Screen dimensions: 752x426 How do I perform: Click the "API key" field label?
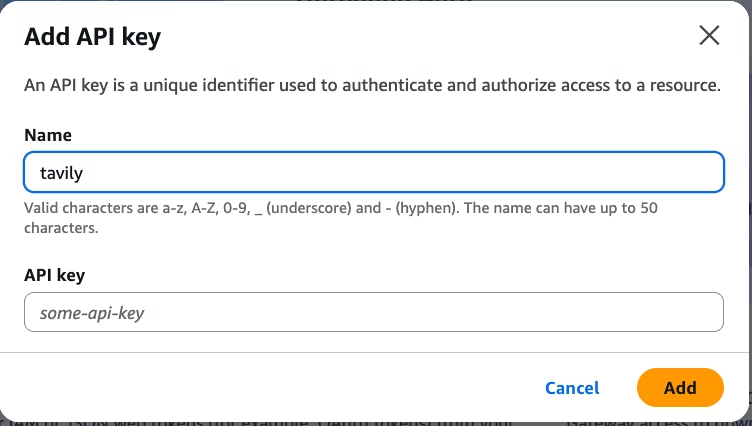coord(55,275)
